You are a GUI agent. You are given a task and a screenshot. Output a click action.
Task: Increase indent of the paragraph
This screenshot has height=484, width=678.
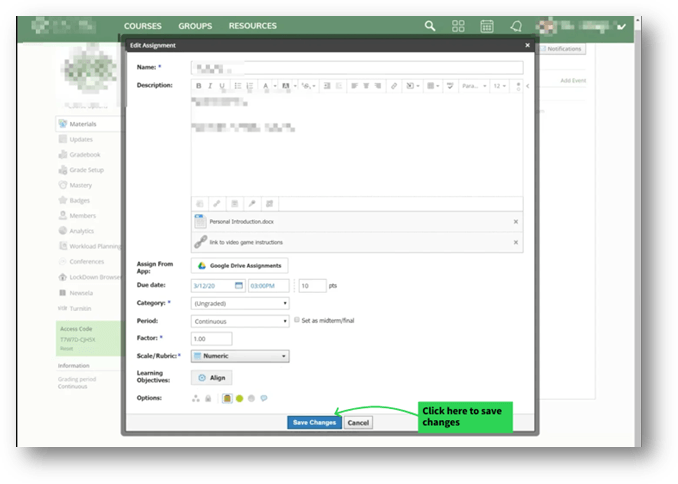(327, 86)
